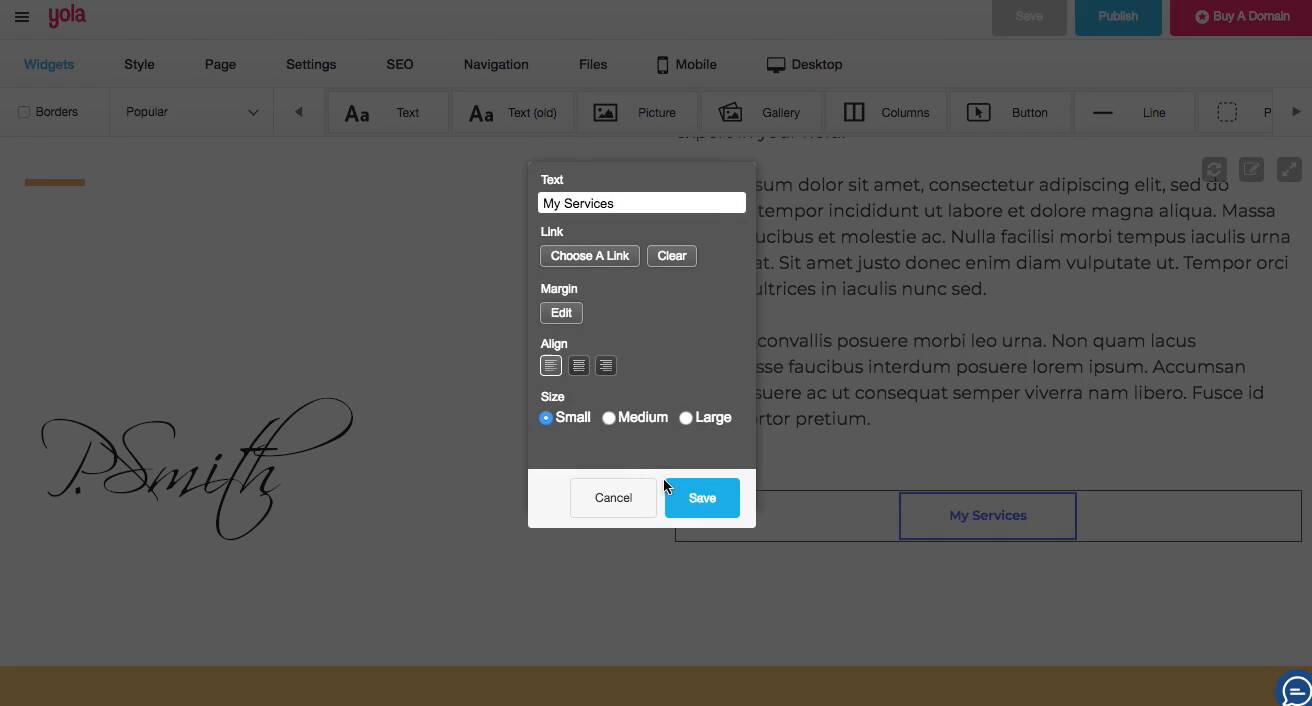Open the Style tab
1312x706 pixels.
(x=139, y=64)
